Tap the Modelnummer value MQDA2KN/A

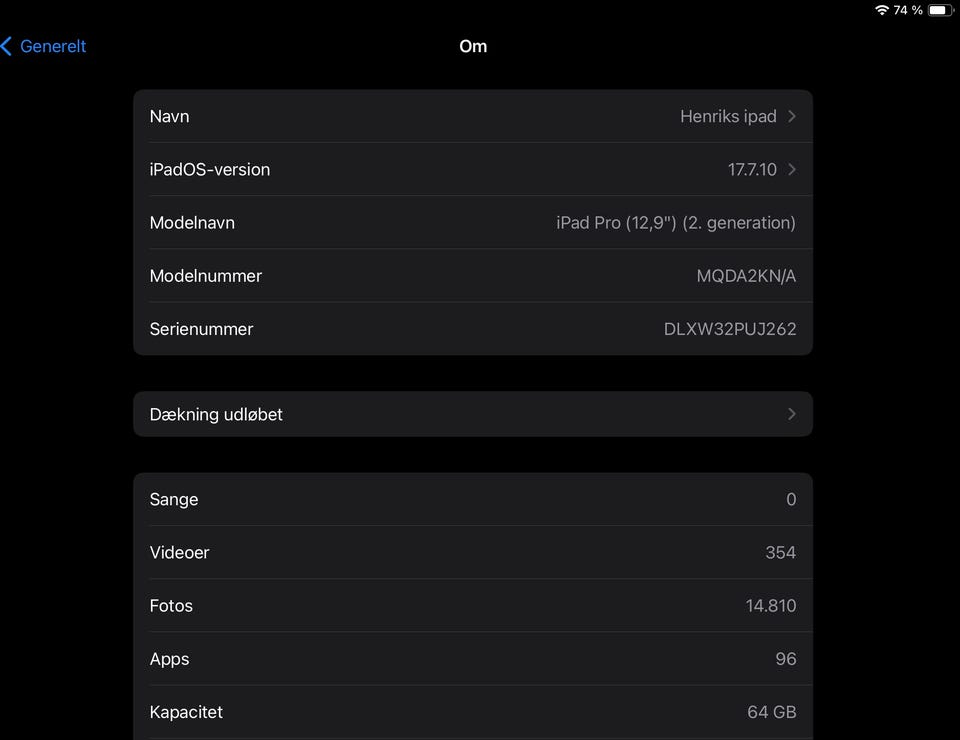[x=746, y=276]
